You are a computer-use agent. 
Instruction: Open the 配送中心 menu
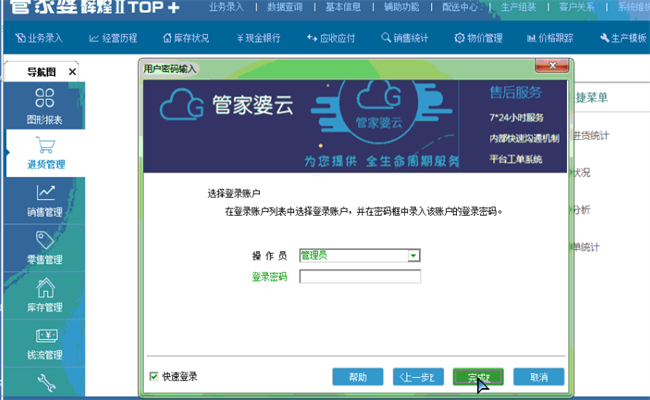(x=460, y=7)
